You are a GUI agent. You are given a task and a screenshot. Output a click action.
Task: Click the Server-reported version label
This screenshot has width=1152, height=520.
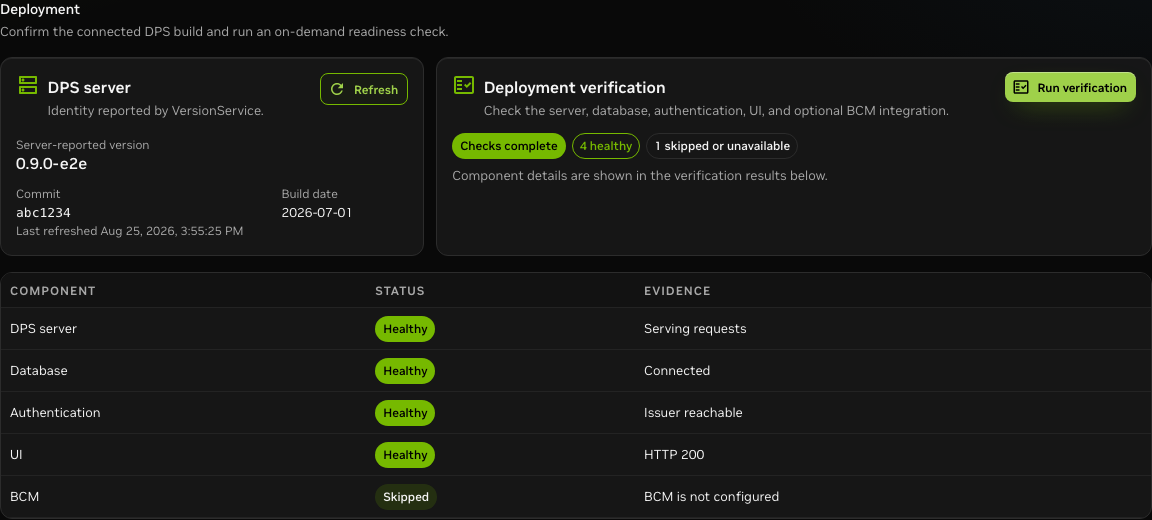[82, 145]
